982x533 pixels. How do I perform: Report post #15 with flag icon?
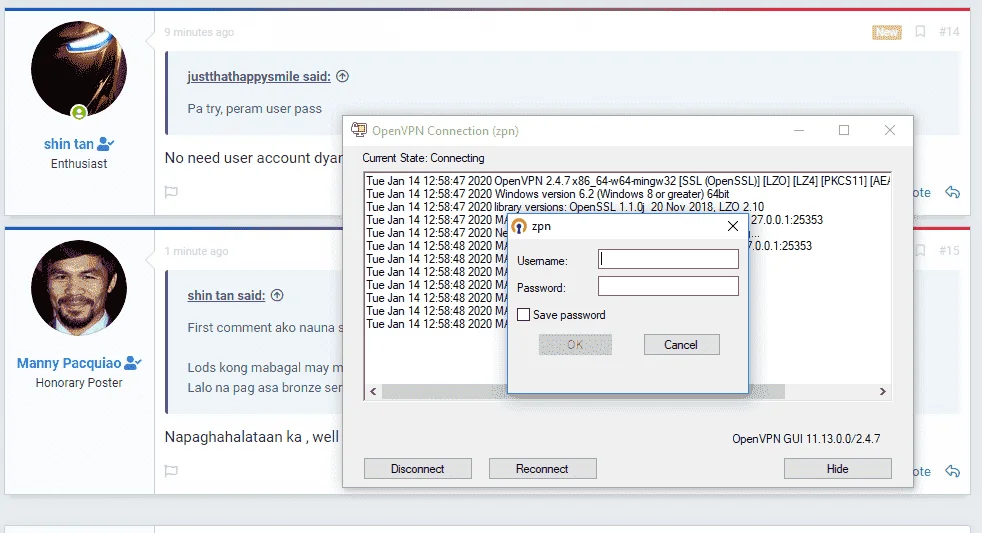tap(172, 471)
